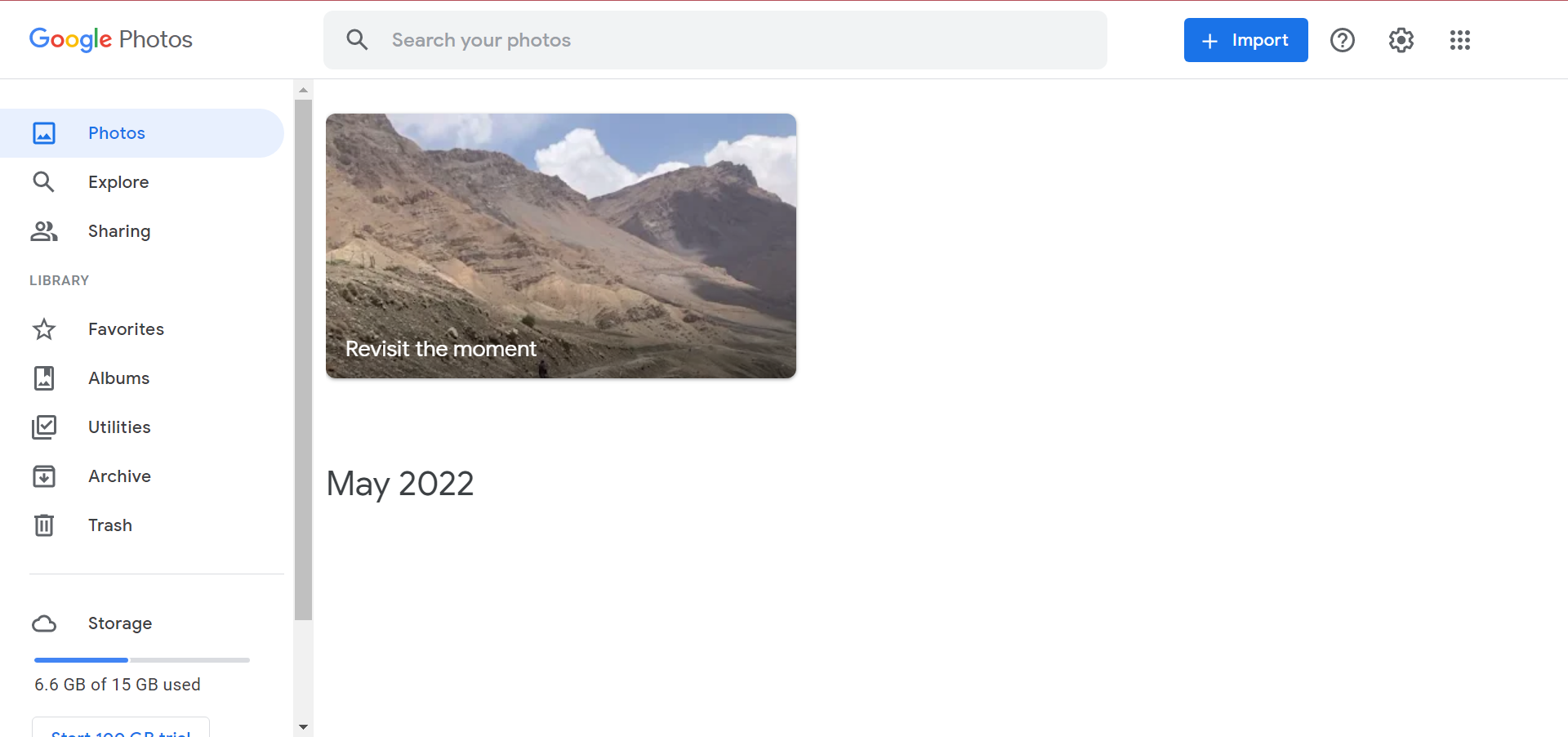
Task: Click the Archive box icon
Action: click(44, 476)
